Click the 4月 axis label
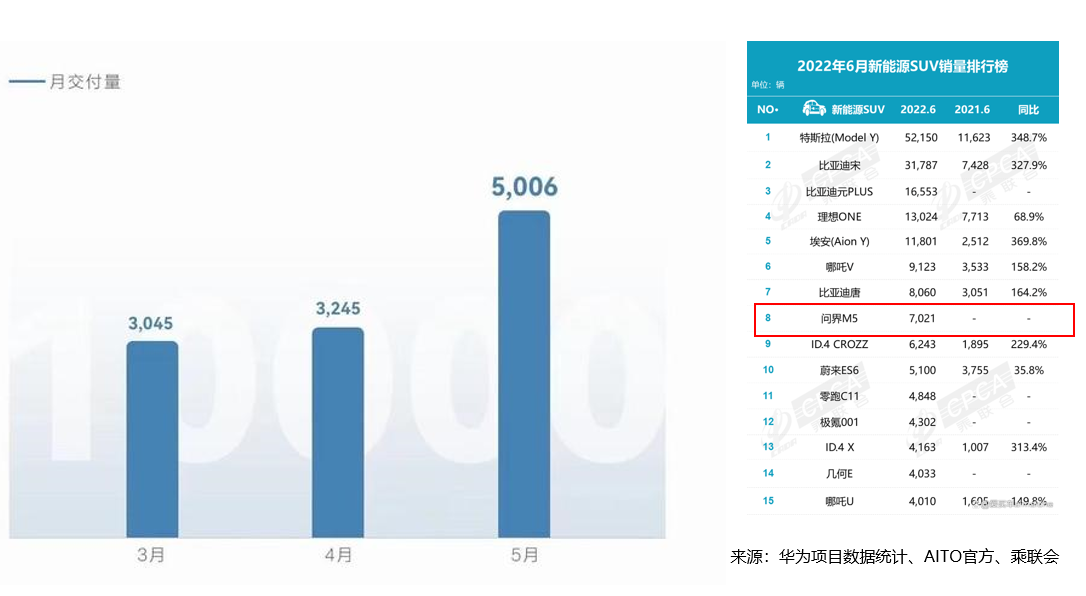The image size is (1086, 596). (x=338, y=555)
